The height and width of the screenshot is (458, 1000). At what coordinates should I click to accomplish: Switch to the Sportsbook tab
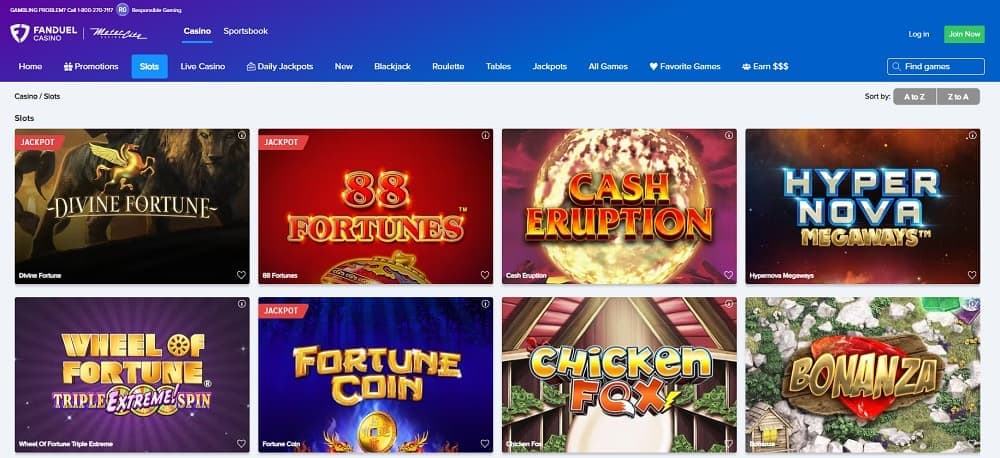246,31
